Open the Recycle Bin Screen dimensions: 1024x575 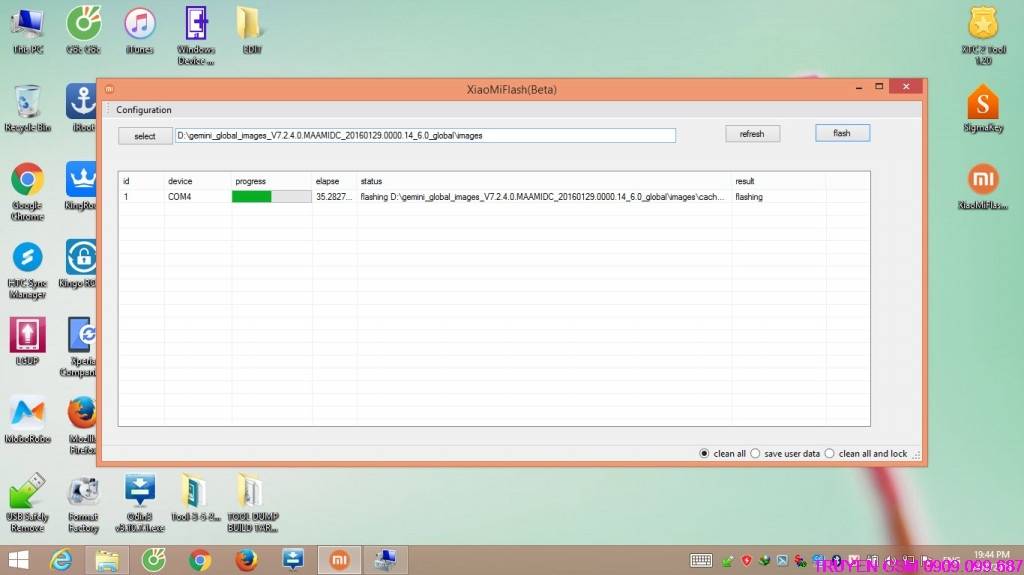(27, 108)
